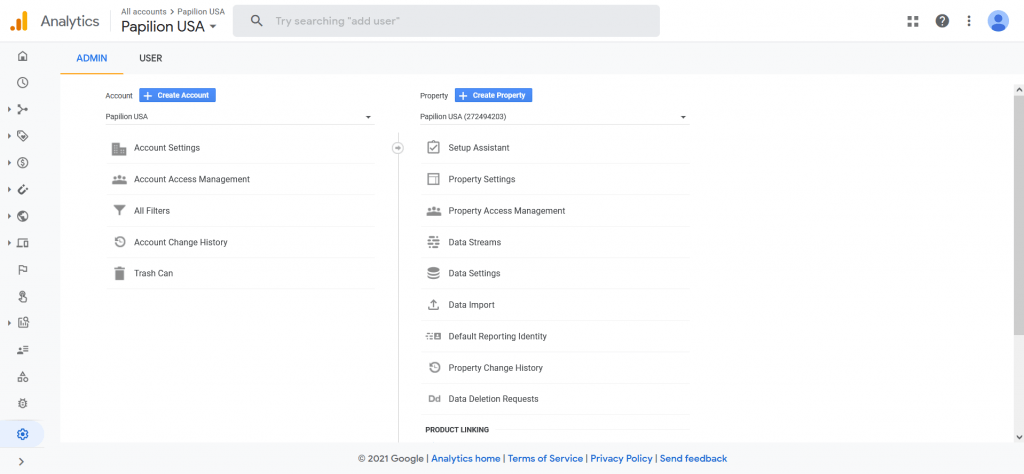Viewport: 1024px width, 474px height.
Task: Expand the Retention sidebar section arrow
Action: point(10,189)
